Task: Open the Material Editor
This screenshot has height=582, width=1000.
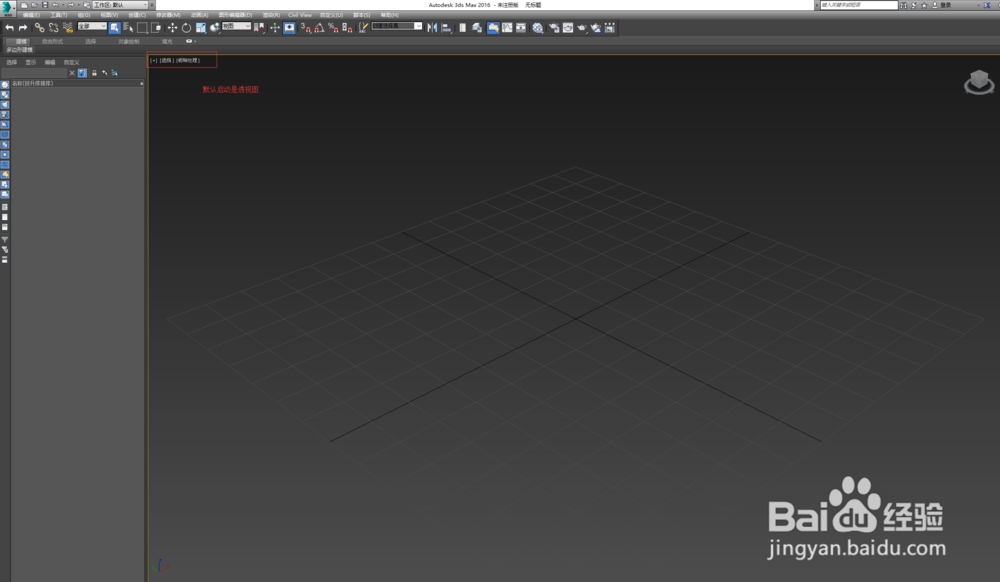Action: click(x=537, y=28)
